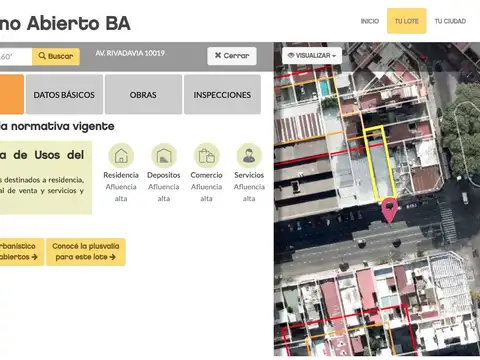Image resolution: width=480 pixels, height=360 pixels.
Task: Open the OBRAS tab
Action: (x=143, y=95)
